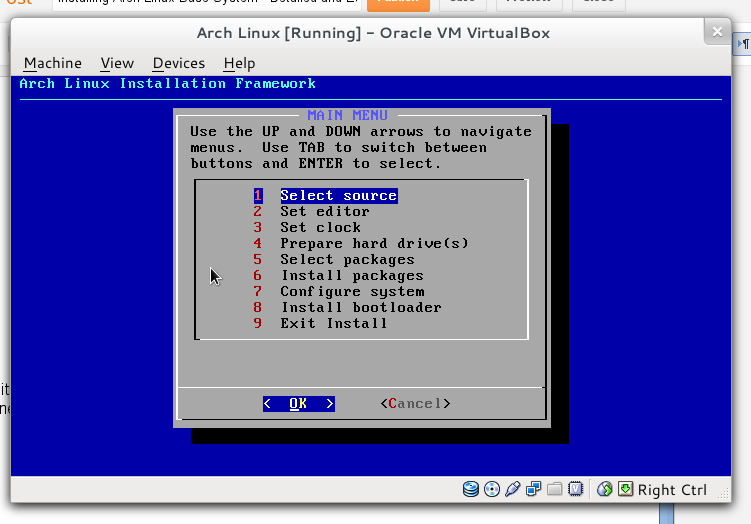Click the network adapters status icon
Viewport: 751px width, 524px height.
point(534,489)
